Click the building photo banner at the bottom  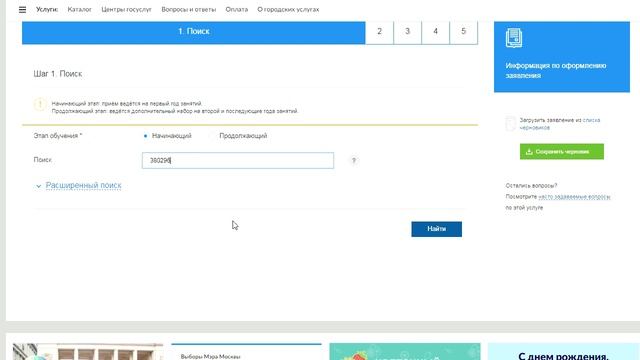tap(88, 352)
